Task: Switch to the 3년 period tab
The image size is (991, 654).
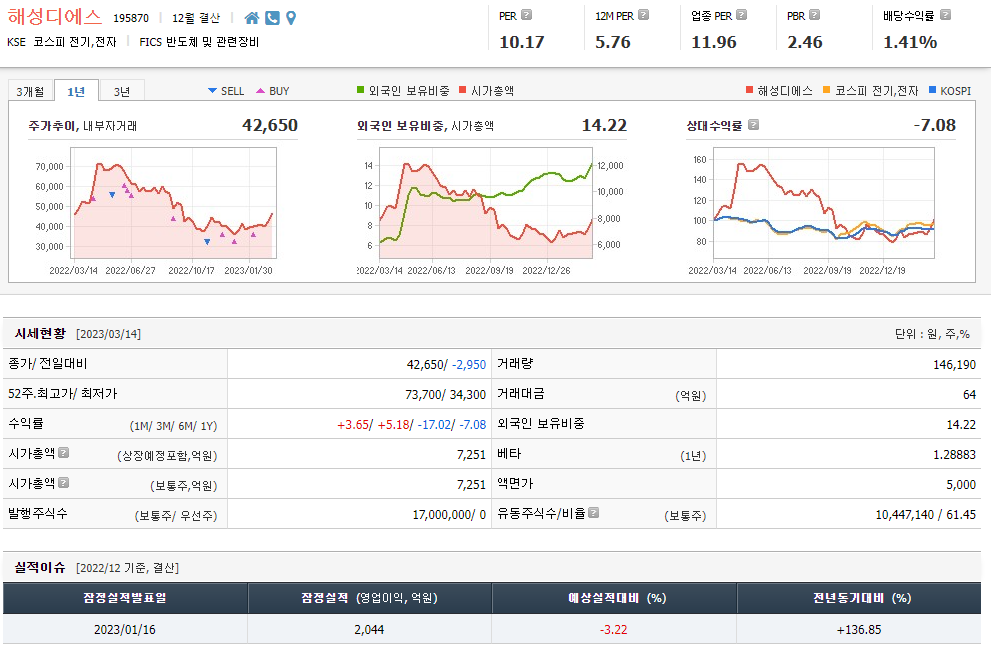Action: [x=122, y=92]
